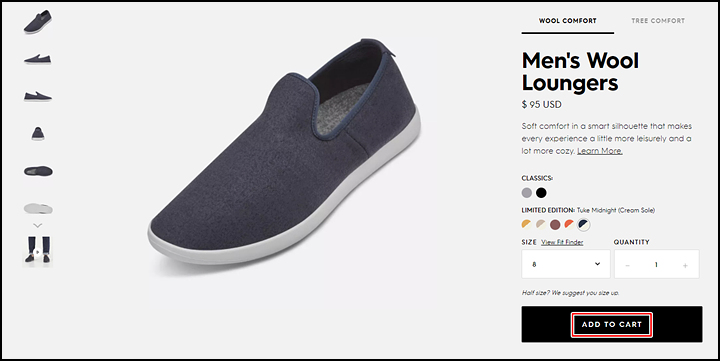Show the top-down insole view thumbnail
The width and height of the screenshot is (720, 361).
point(38,171)
